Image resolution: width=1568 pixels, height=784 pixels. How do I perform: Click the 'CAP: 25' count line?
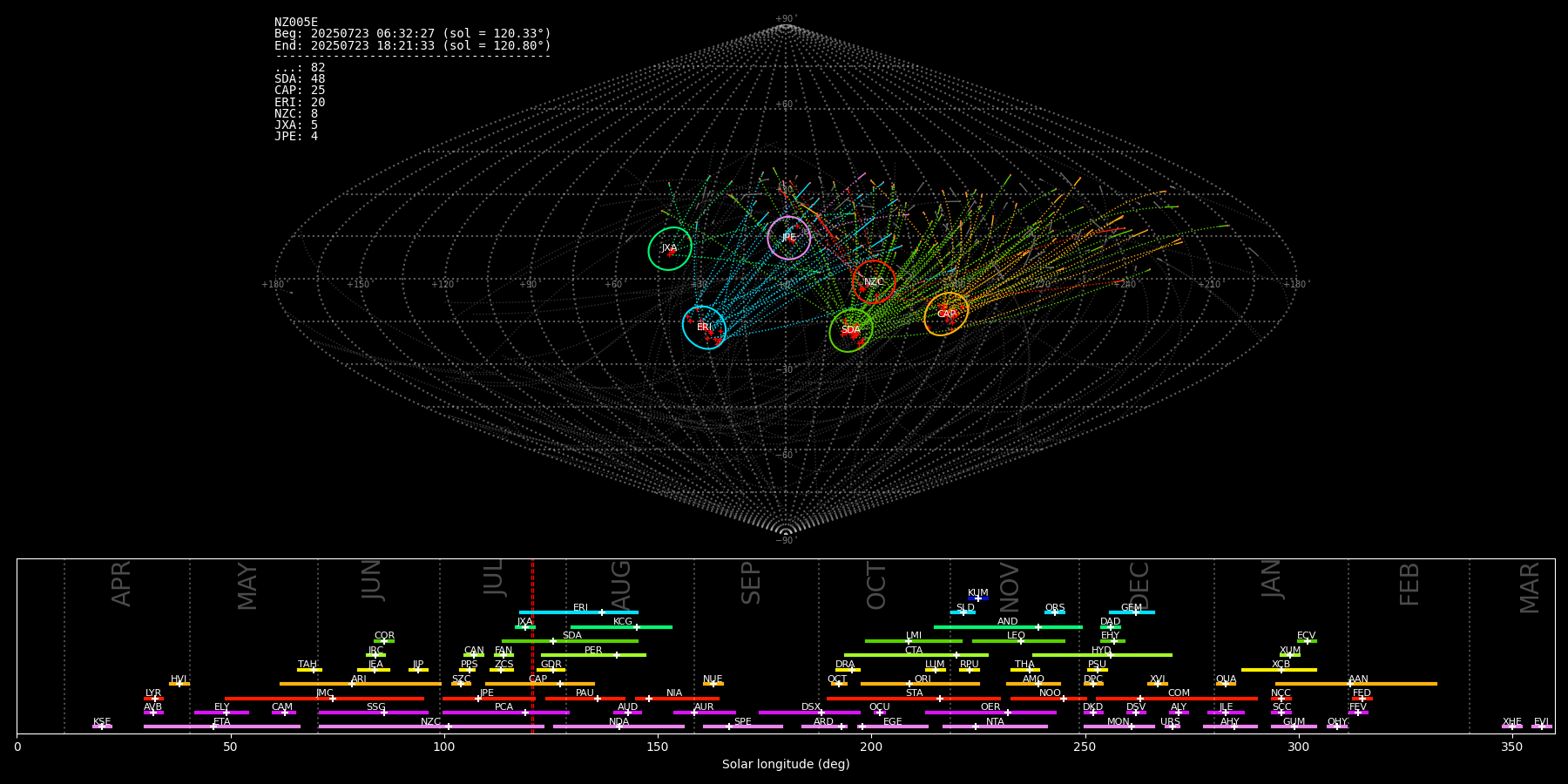300,91
